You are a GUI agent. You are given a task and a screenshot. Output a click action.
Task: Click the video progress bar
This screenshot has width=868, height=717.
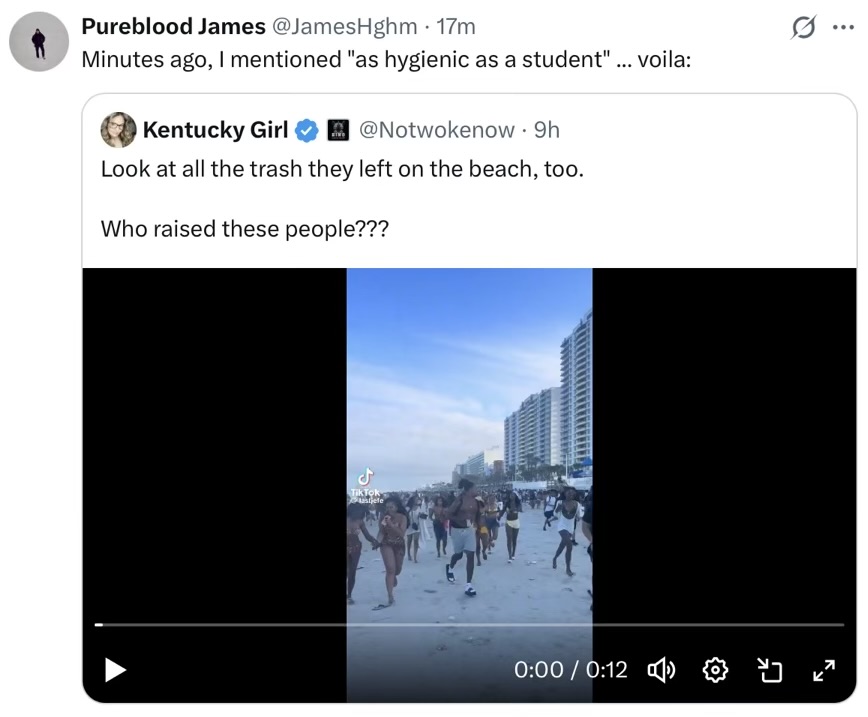[x=469, y=625]
